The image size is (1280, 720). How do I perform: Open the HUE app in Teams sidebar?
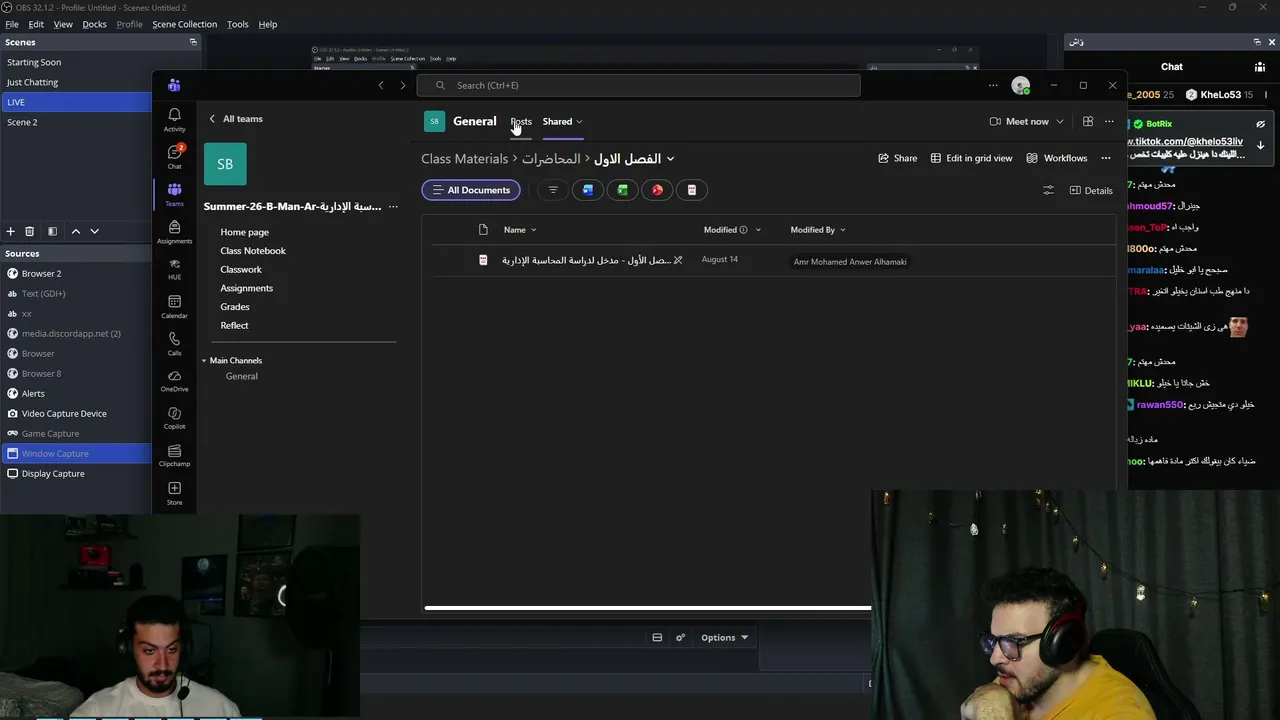174,269
